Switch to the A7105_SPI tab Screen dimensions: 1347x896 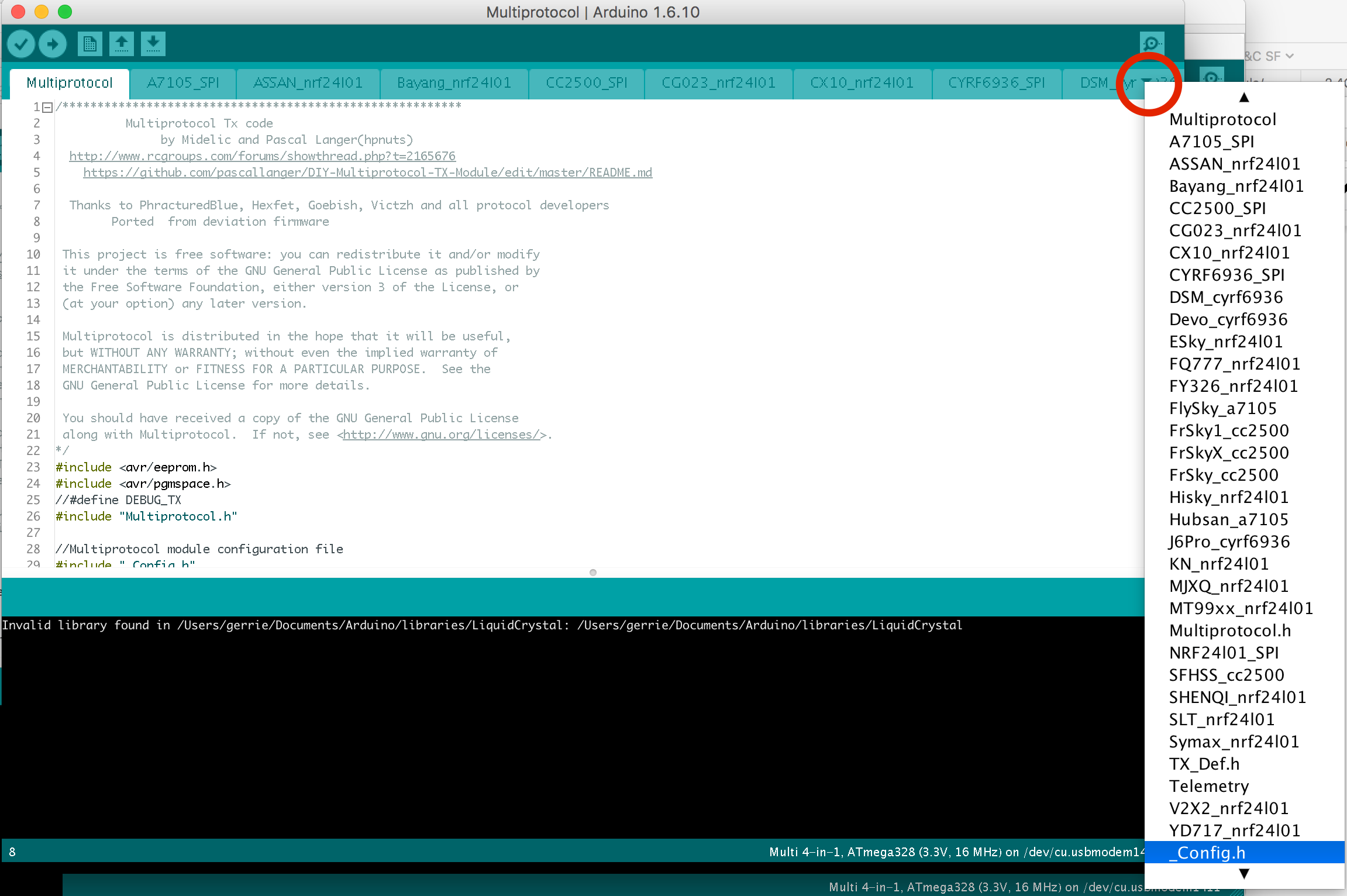[x=183, y=83]
